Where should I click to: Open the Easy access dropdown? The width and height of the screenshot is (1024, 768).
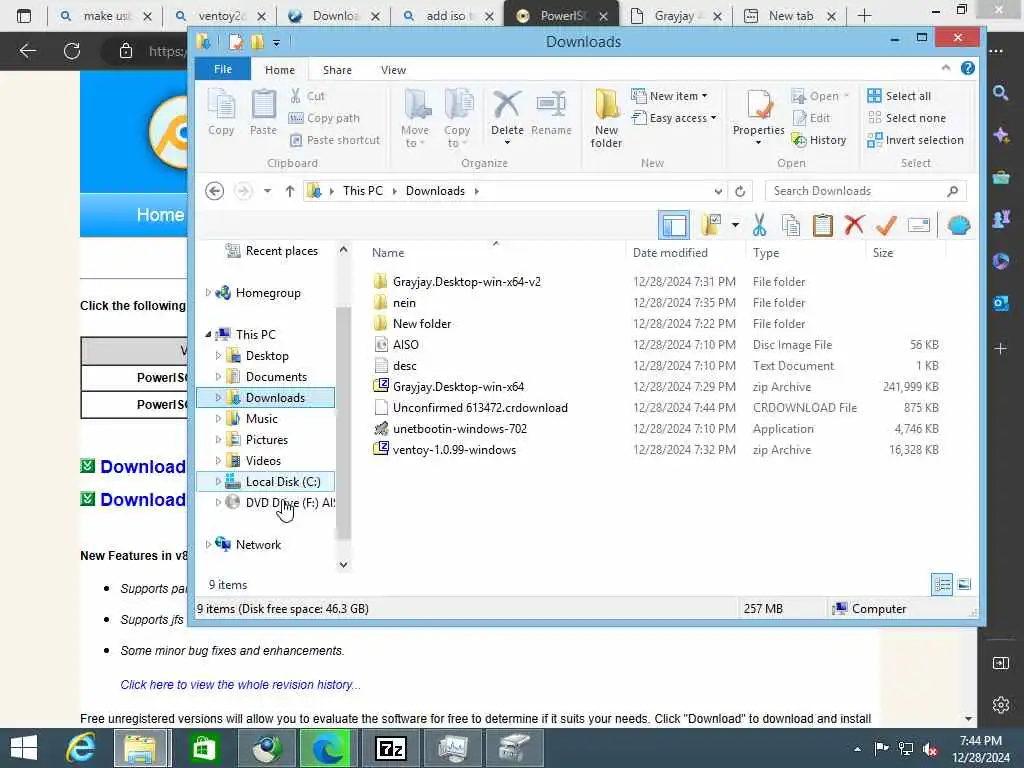click(674, 118)
